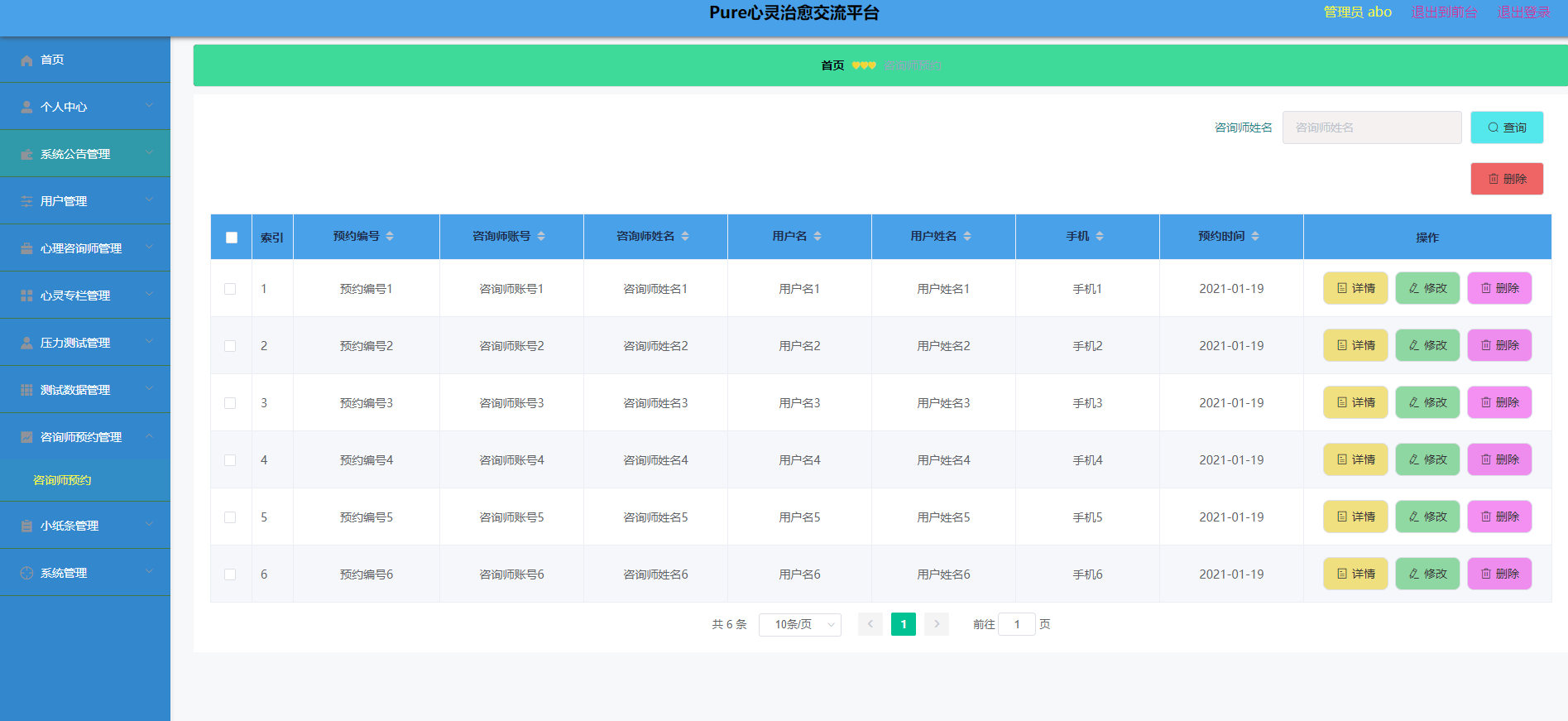This screenshot has height=721, width=1568.
Task: Click the grid icon beside 心灵专栏管理
Action: 26,296
